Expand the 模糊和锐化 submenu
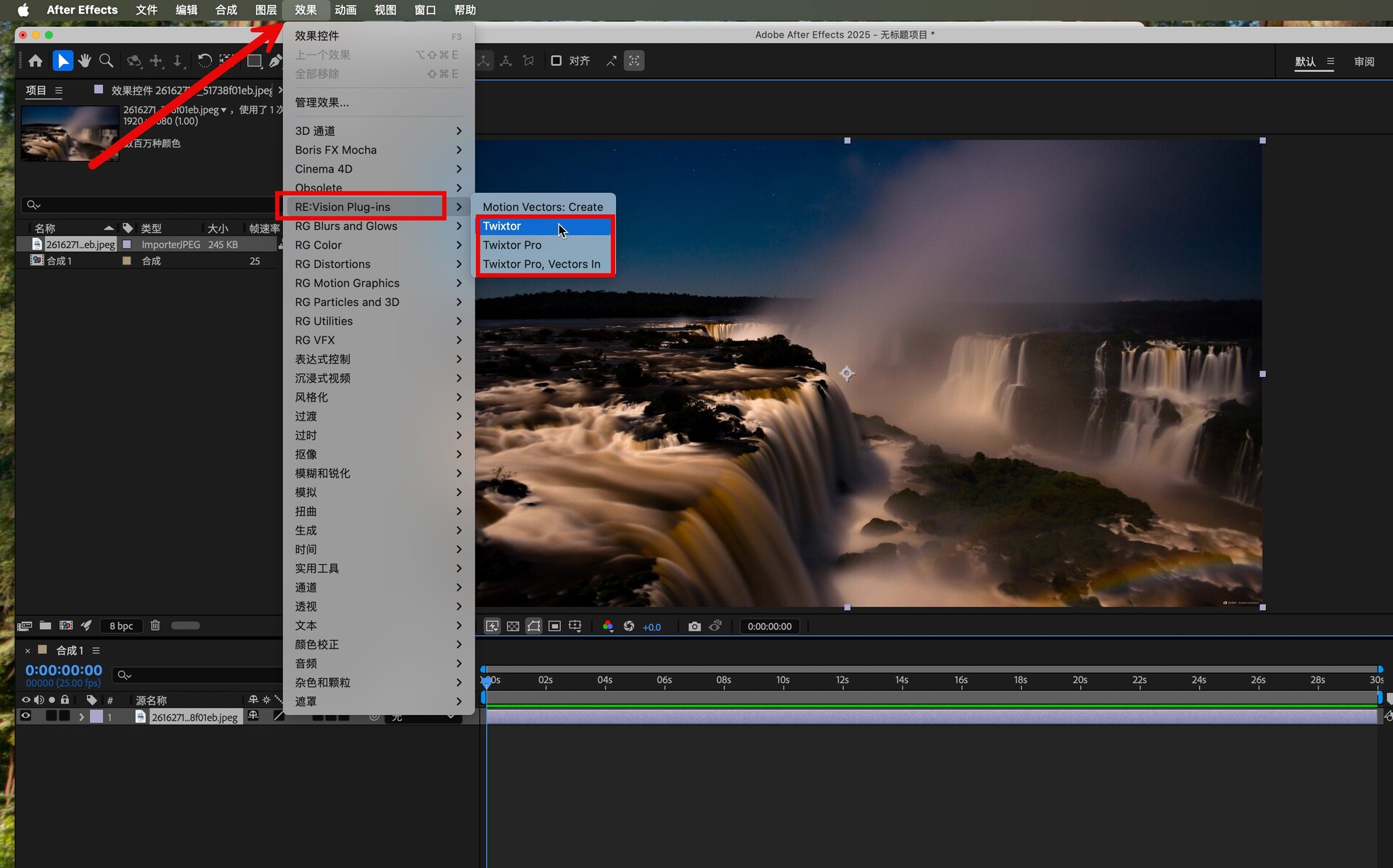1393x868 pixels. 379,473
